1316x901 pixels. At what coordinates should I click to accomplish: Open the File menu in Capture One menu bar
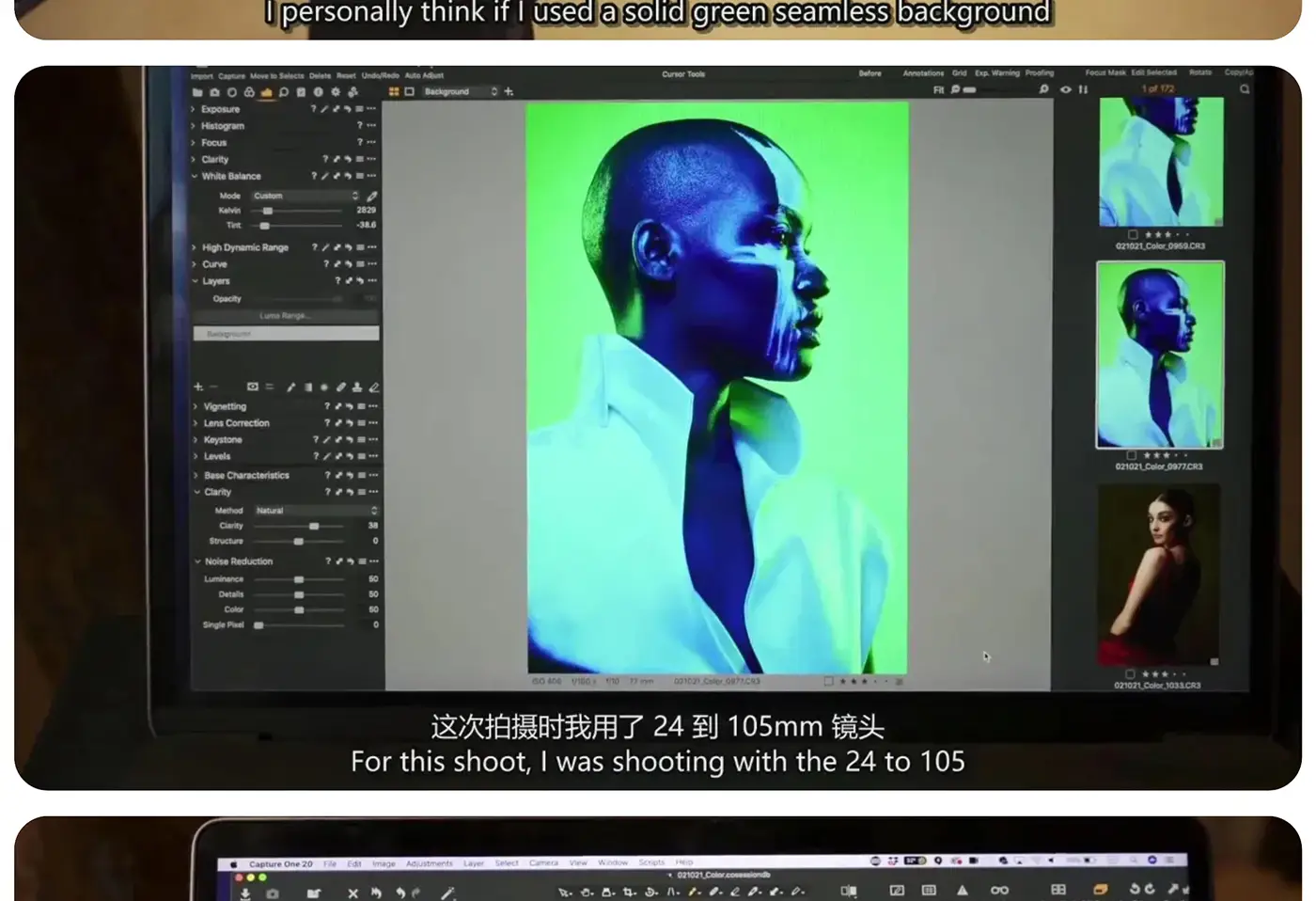point(330,863)
